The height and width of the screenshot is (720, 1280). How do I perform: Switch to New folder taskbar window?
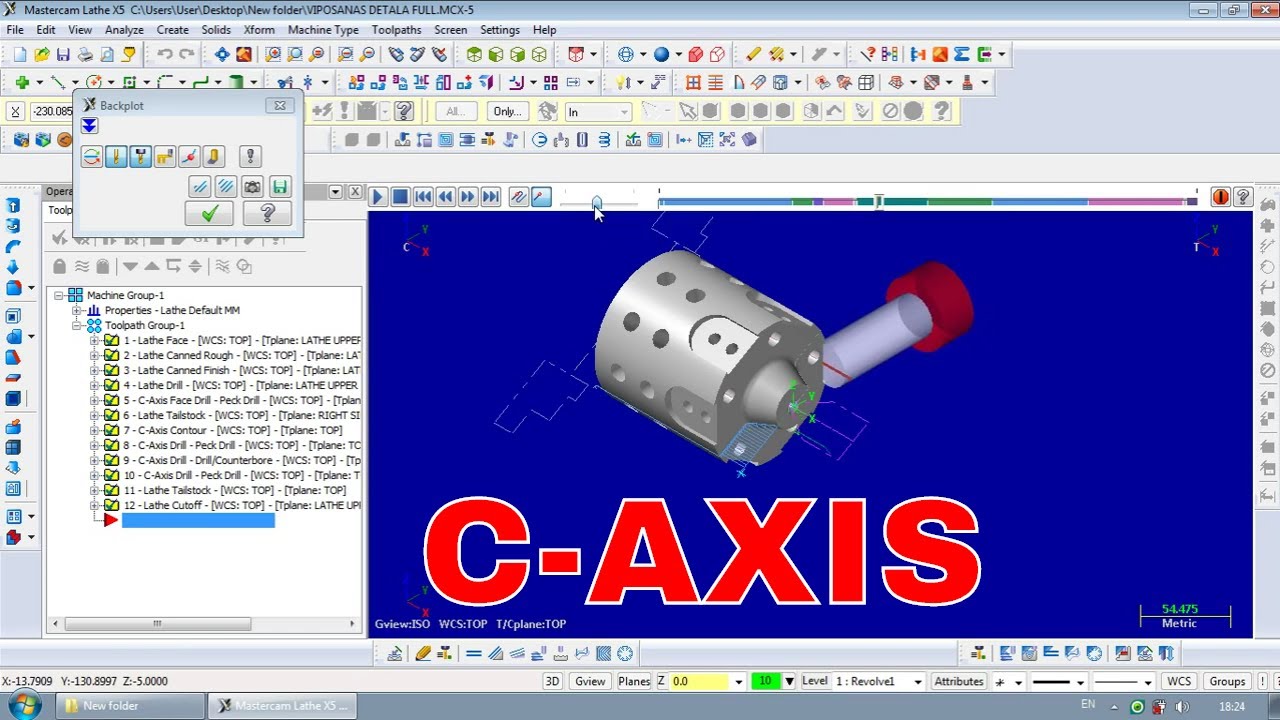128,705
